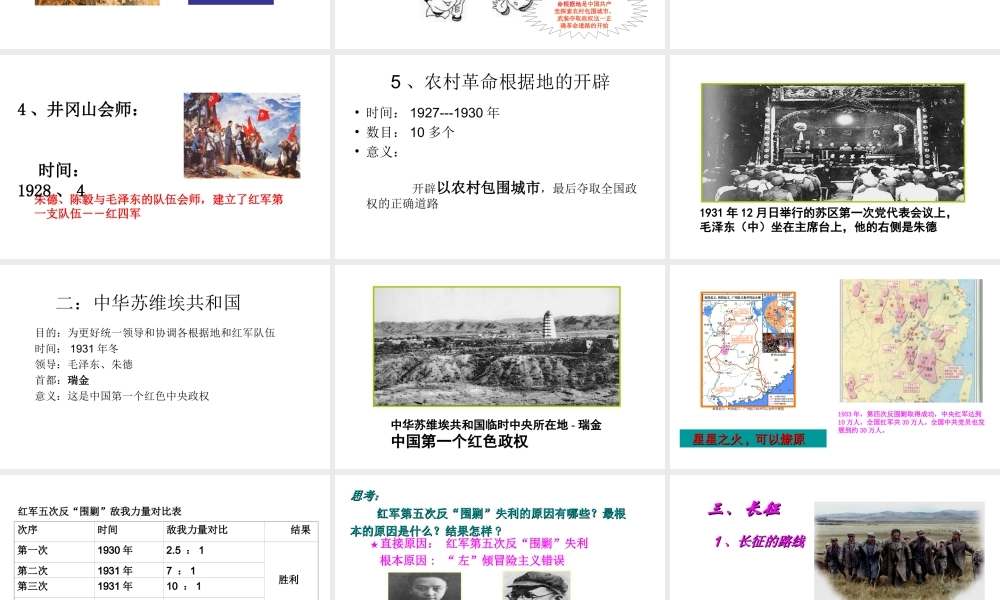1000x600 pixels.
Task: Click table cell 10 : 1
Action: (184, 586)
